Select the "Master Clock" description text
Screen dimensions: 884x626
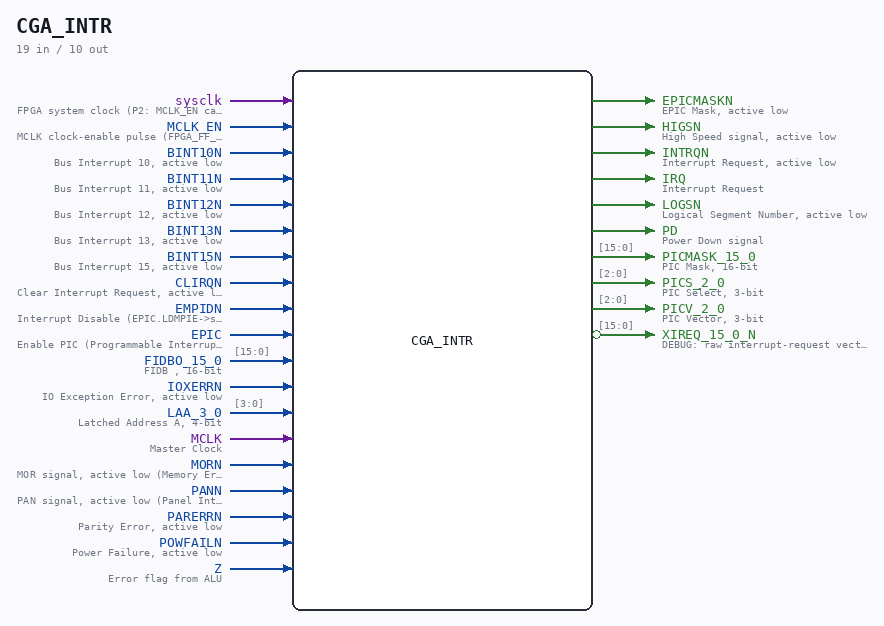pos(185,448)
